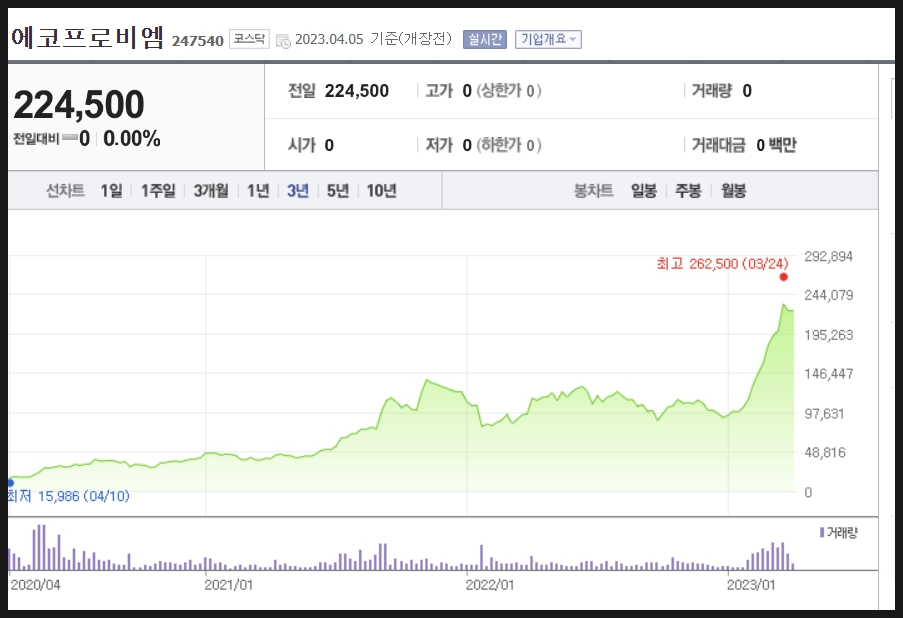Click the 48,816 y-axis label
Viewport: 903px width, 618px height.
pyautogui.click(x=825, y=453)
